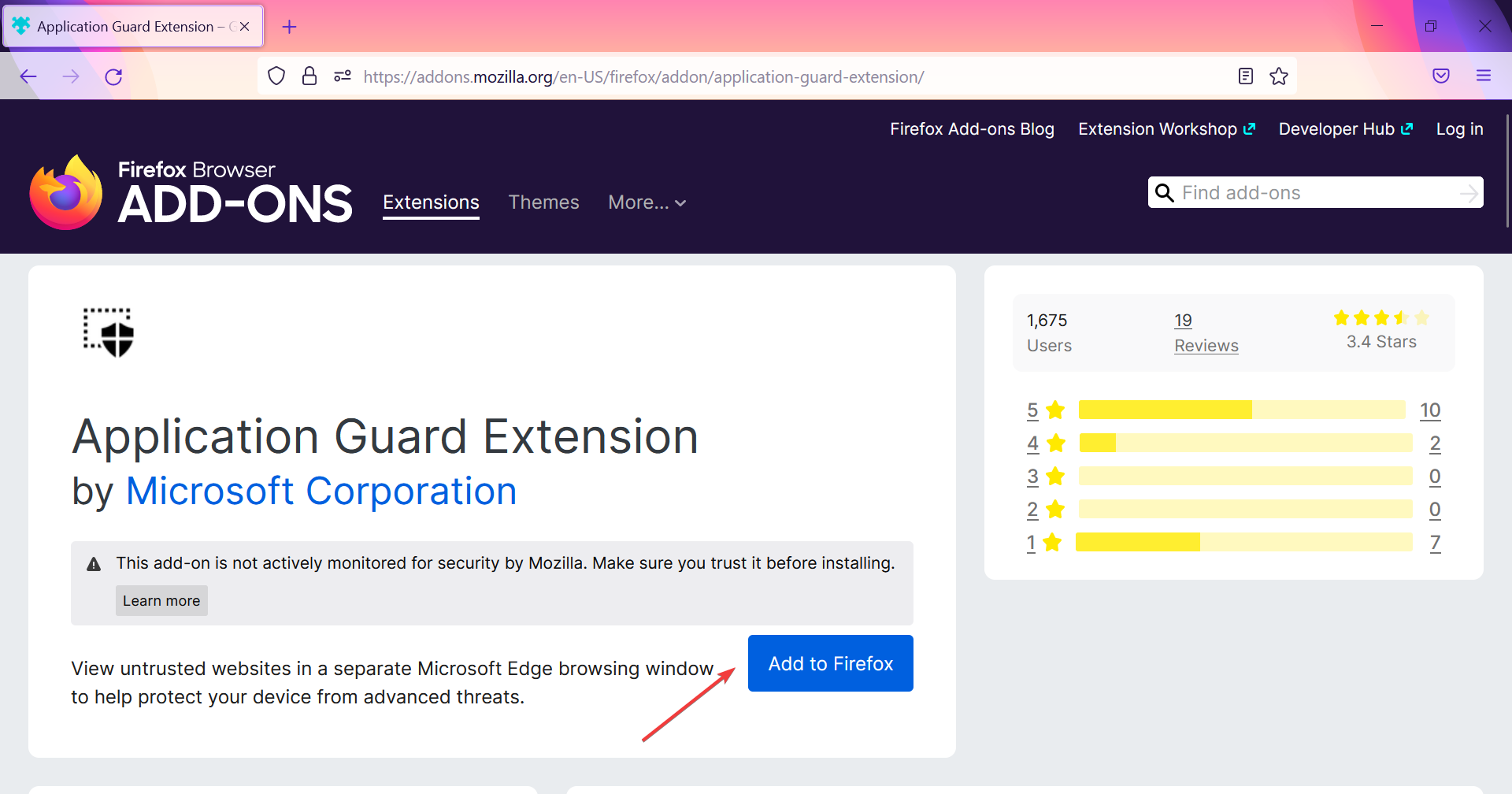Screen dimensions: 1512x794
Task: Click the site security padlock icon
Action: point(309,76)
